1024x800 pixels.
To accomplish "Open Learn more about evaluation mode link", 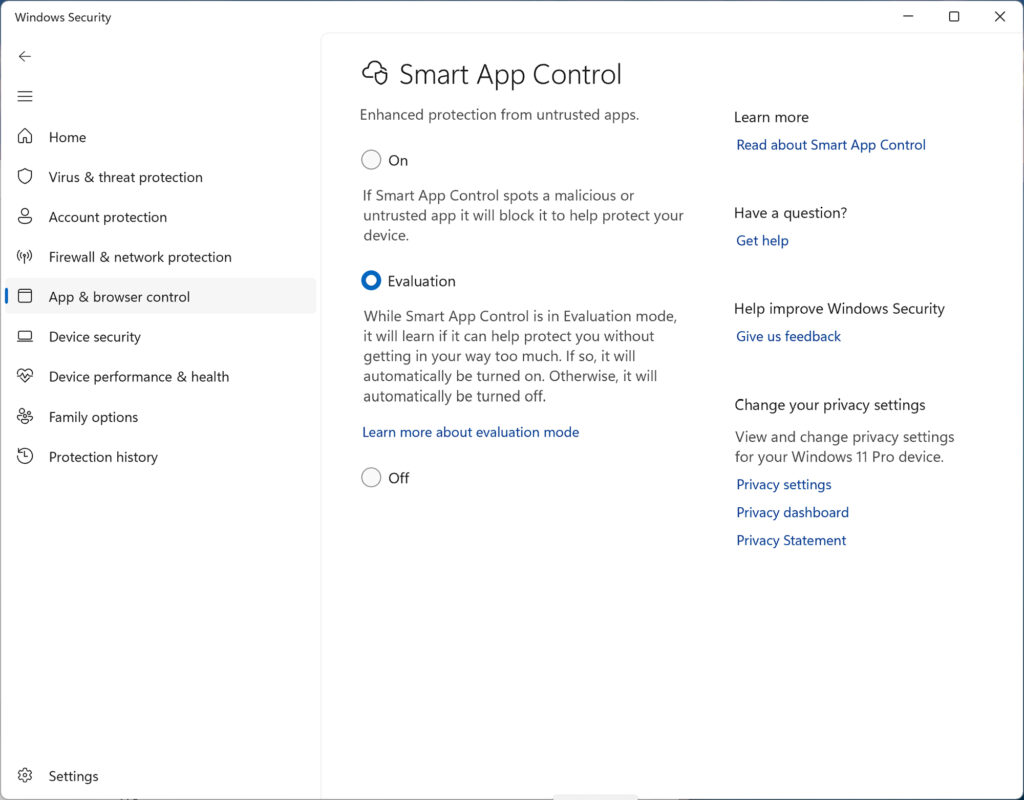I will pos(470,432).
